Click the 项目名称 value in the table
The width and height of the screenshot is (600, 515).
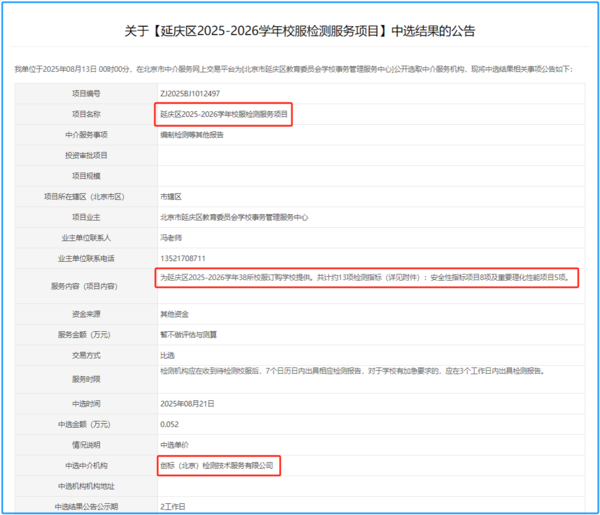pos(224,114)
